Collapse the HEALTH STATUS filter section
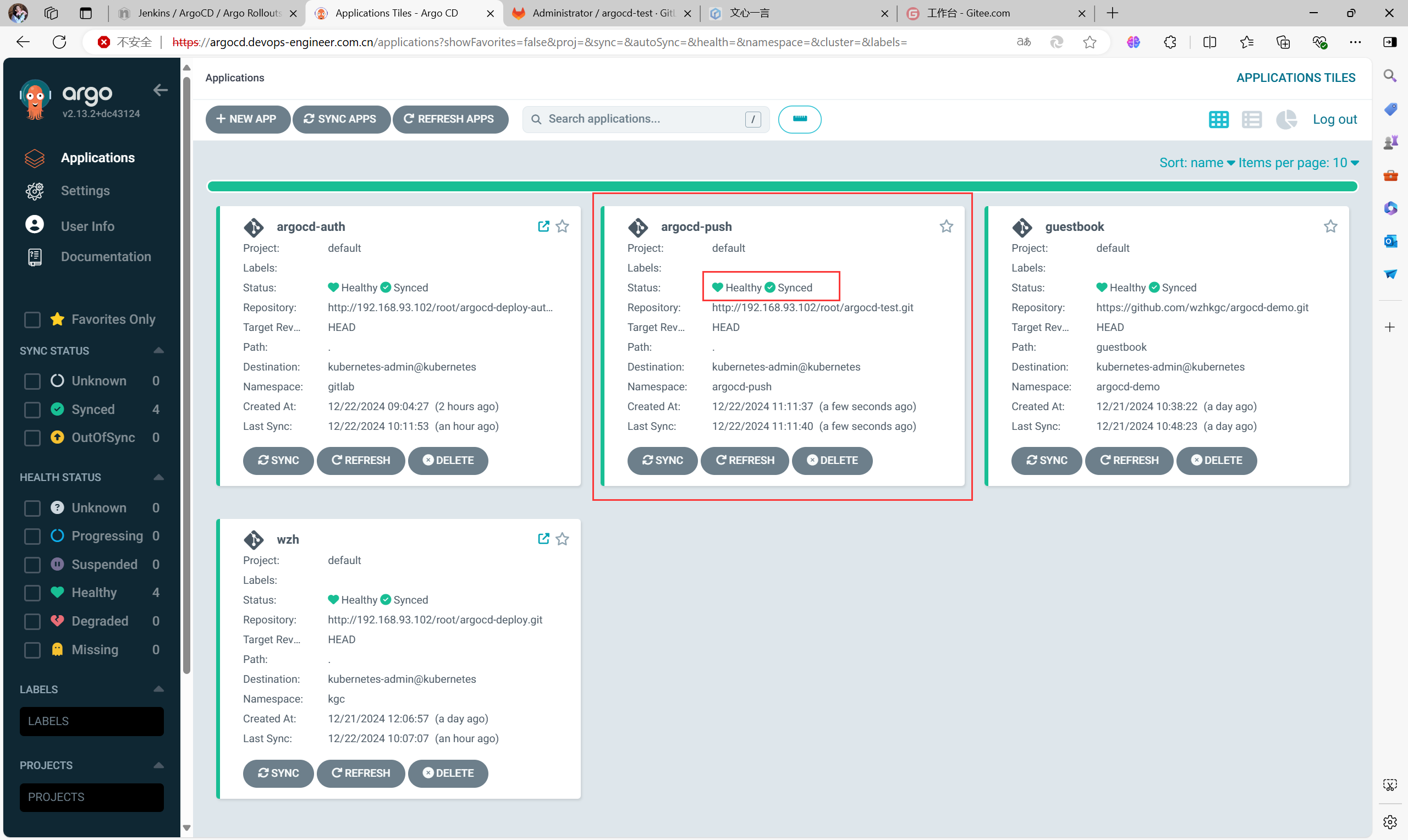The height and width of the screenshot is (840, 1408). (158, 477)
